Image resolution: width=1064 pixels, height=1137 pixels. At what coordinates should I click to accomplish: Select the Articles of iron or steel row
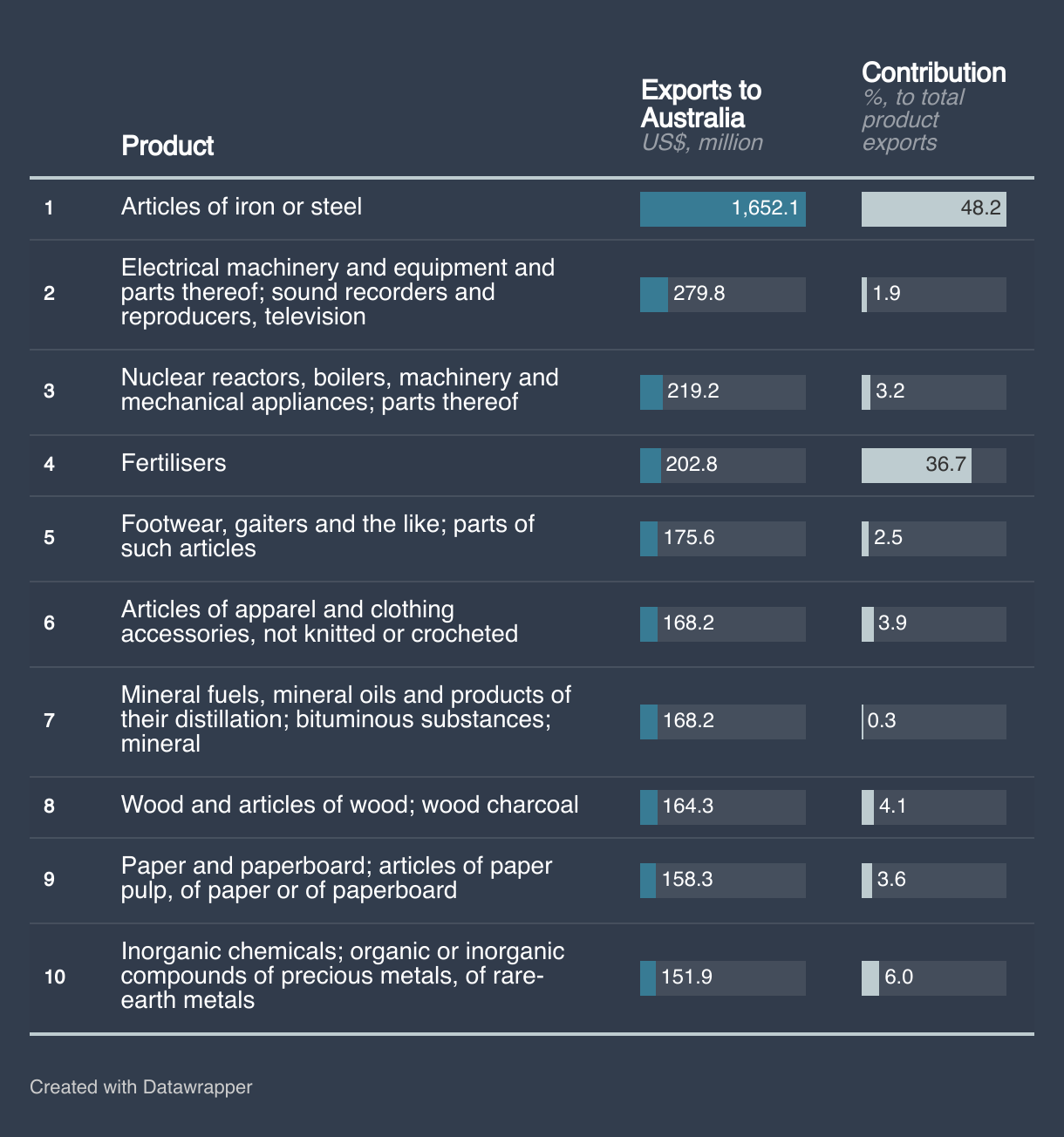[241, 207]
